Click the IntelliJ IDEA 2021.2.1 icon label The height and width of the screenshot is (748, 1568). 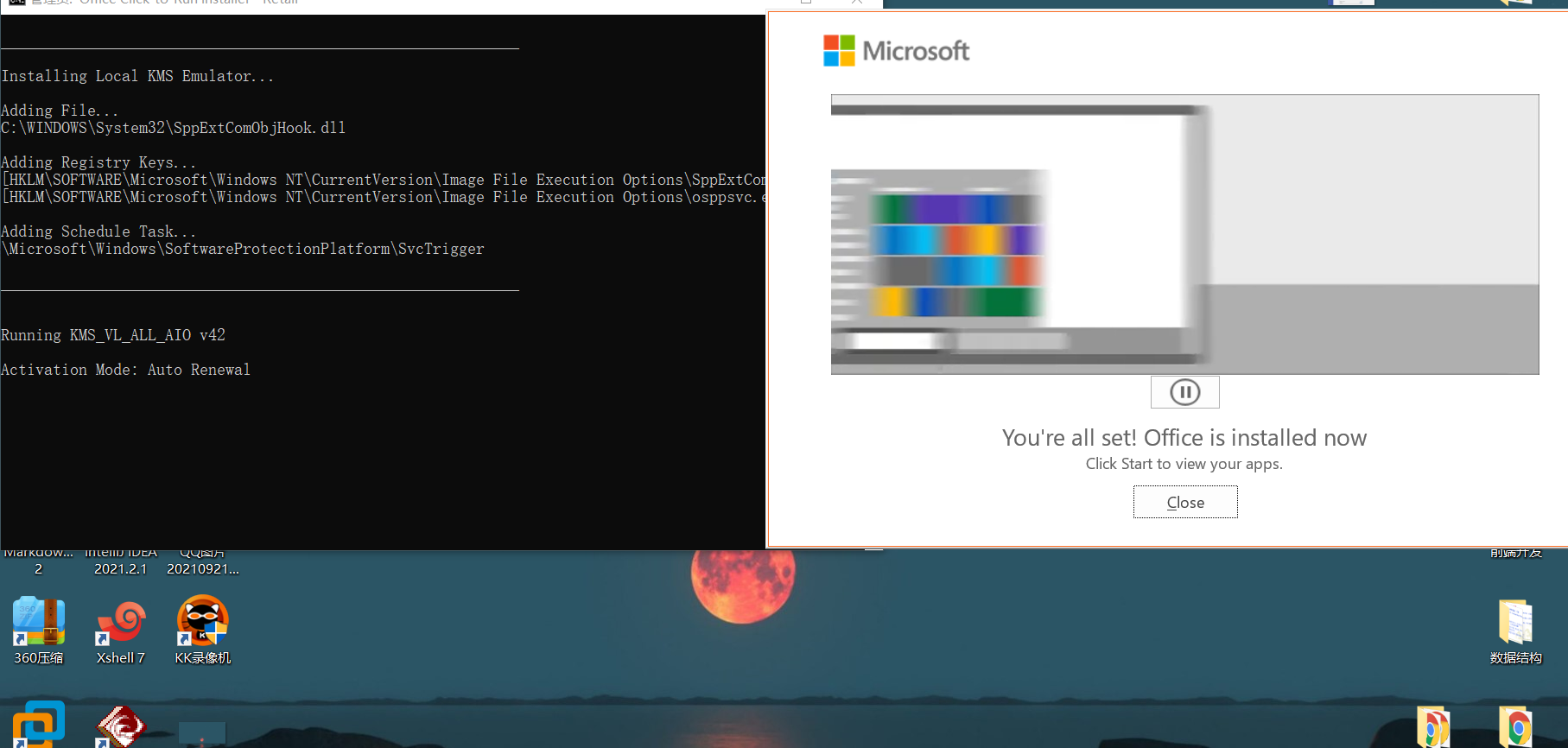point(121,561)
